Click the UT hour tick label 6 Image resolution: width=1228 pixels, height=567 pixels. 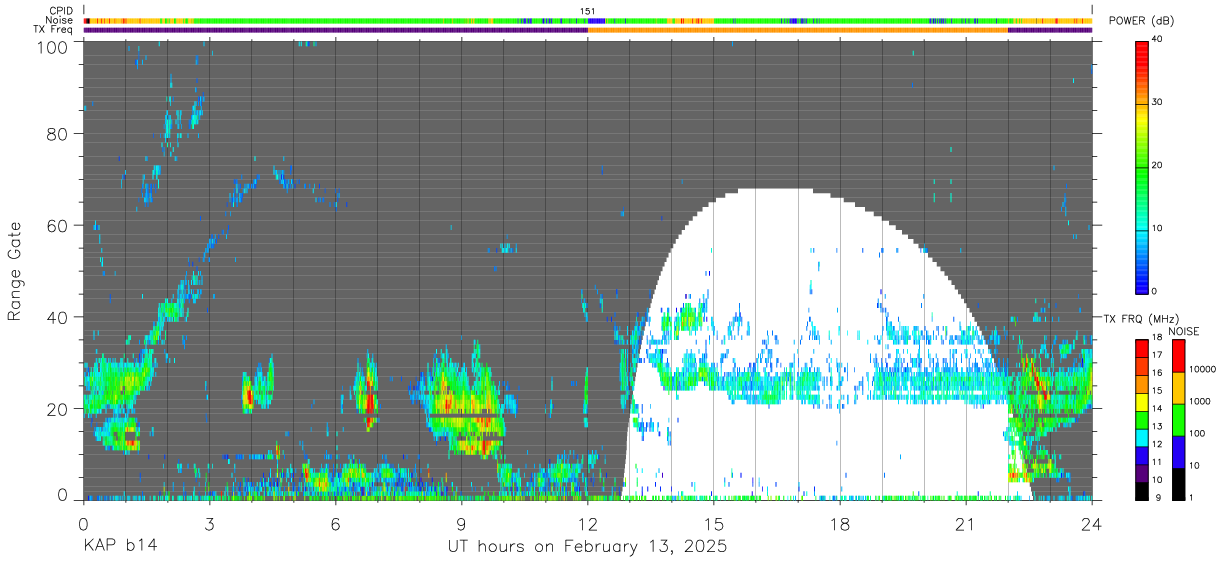(x=335, y=524)
